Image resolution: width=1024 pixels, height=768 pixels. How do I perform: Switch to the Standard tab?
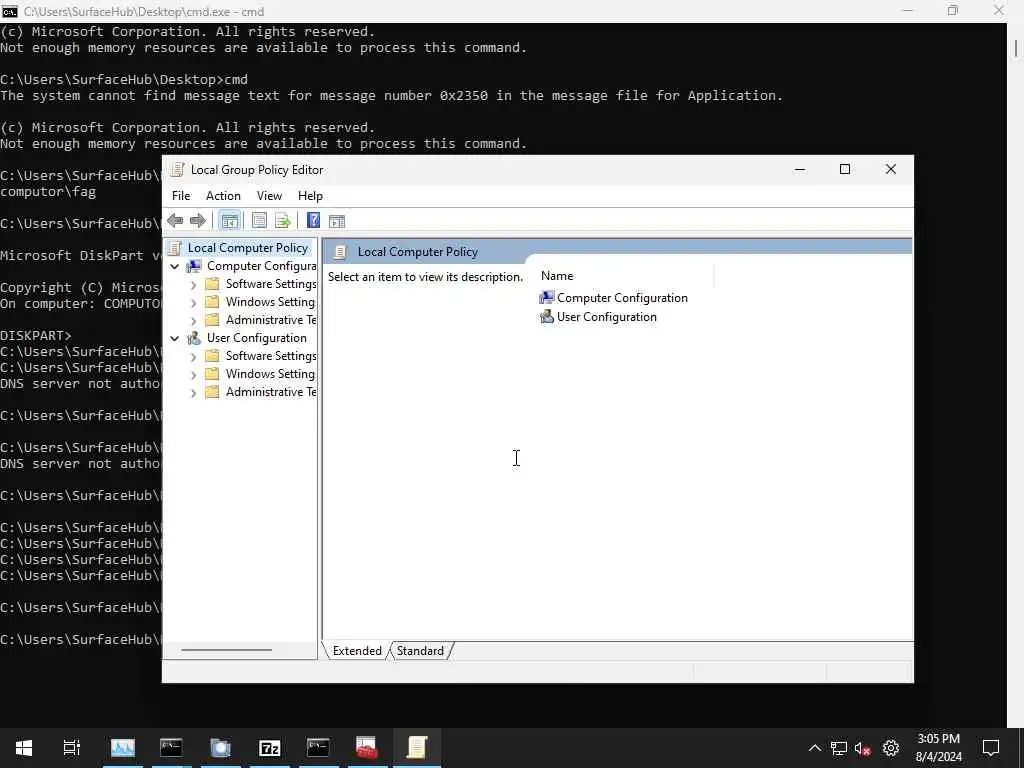pyautogui.click(x=420, y=651)
